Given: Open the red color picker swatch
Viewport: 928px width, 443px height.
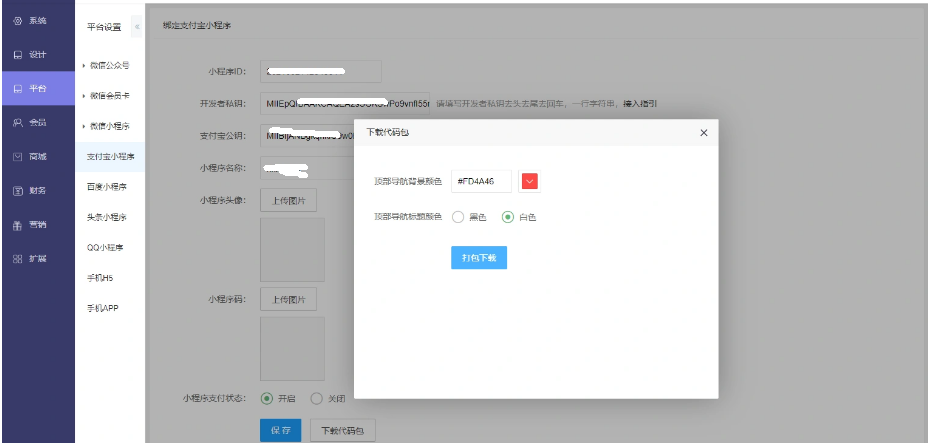Looking at the screenshot, I should [530, 181].
